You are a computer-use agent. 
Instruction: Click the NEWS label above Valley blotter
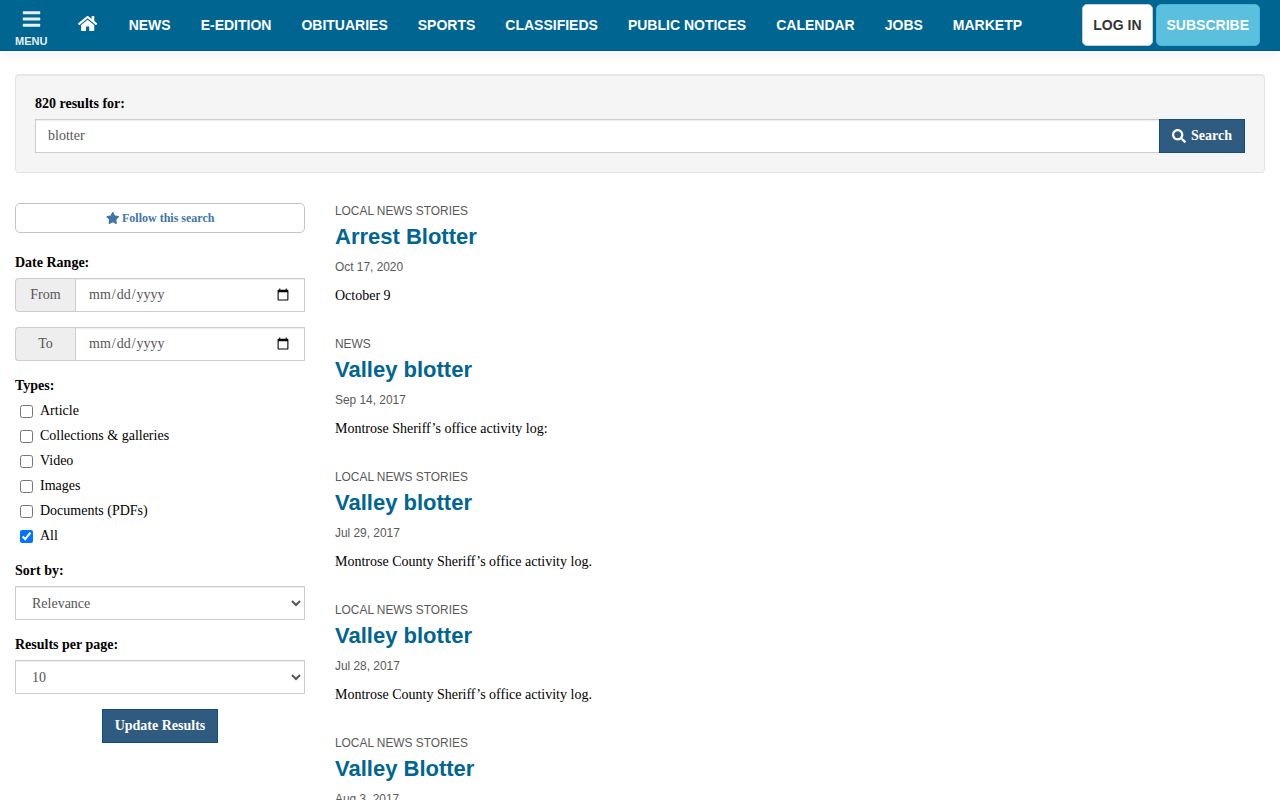click(353, 344)
